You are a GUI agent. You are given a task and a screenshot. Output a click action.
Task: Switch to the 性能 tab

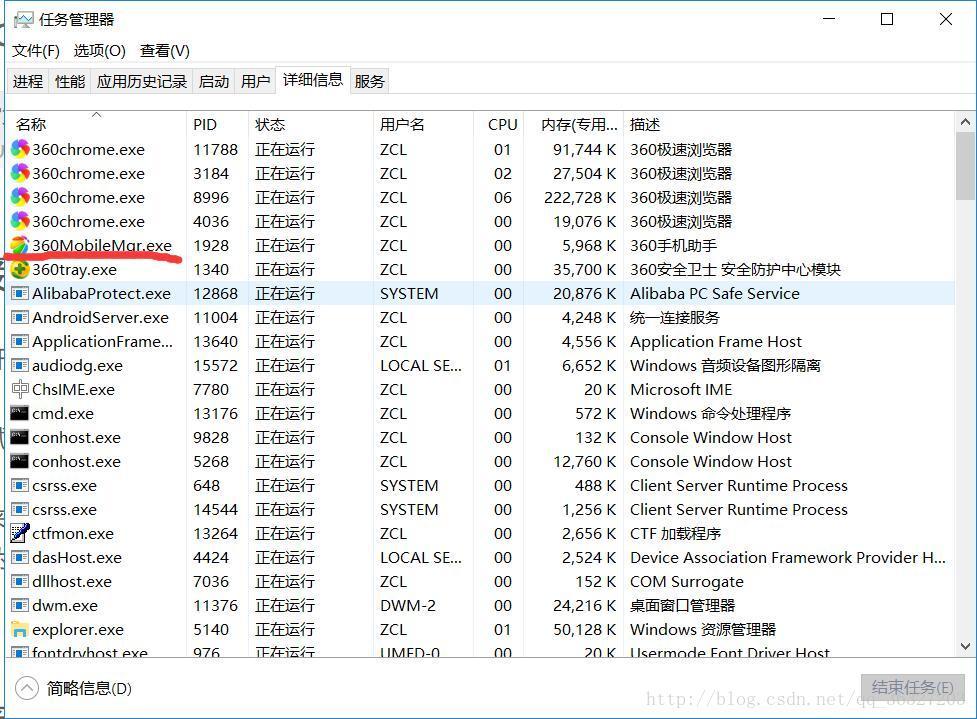pyautogui.click(x=70, y=82)
